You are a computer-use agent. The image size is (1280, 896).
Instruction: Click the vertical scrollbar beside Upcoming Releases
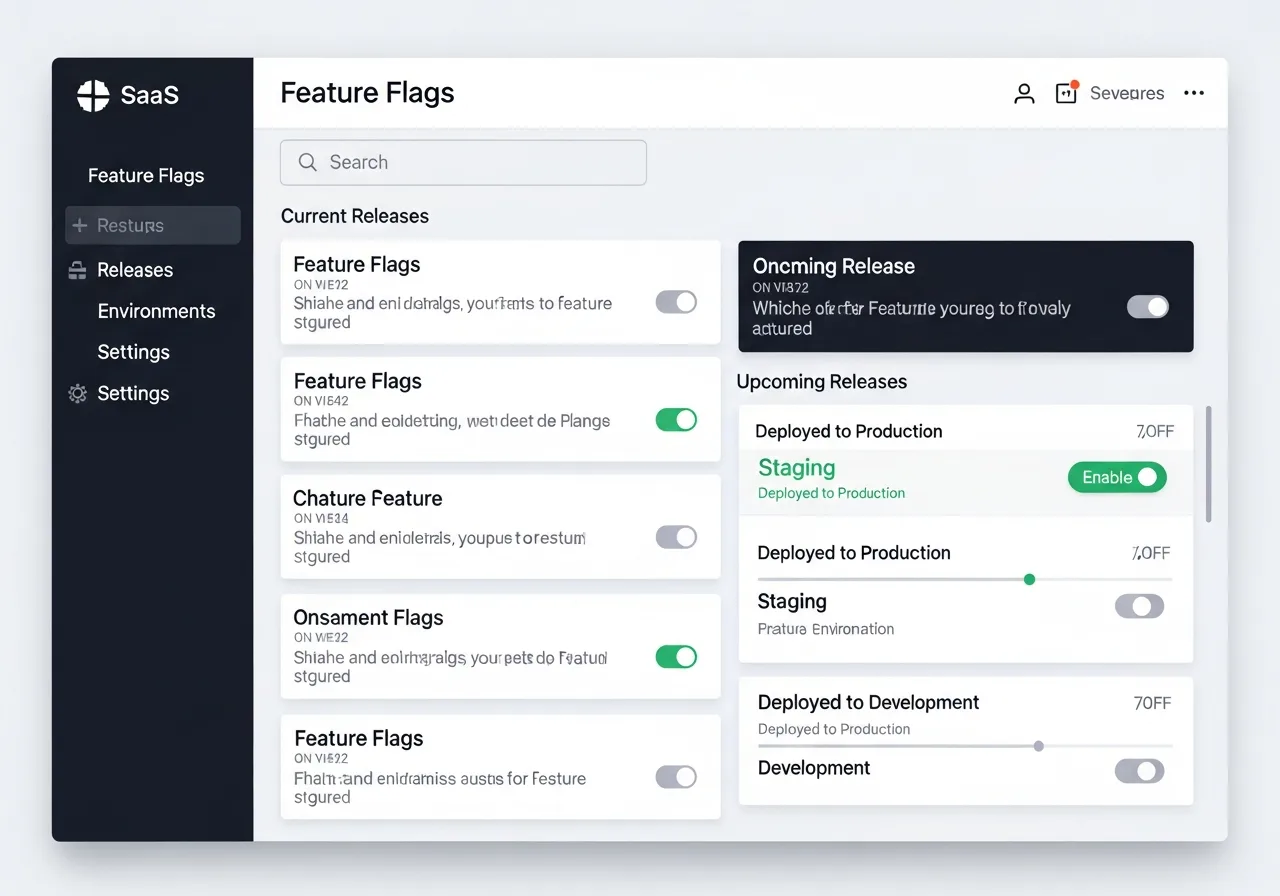(x=1209, y=465)
